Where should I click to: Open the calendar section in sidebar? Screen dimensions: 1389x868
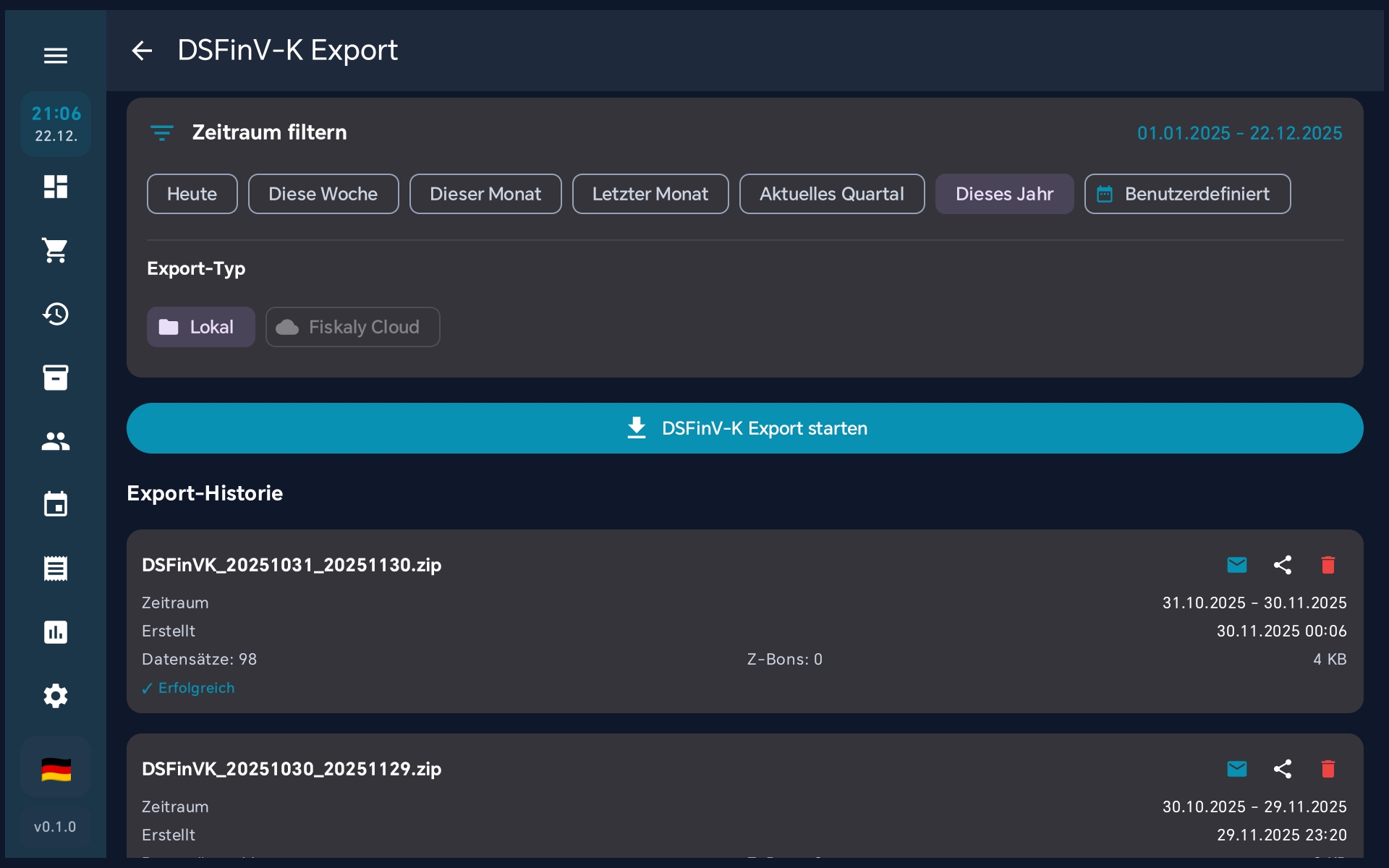point(56,504)
